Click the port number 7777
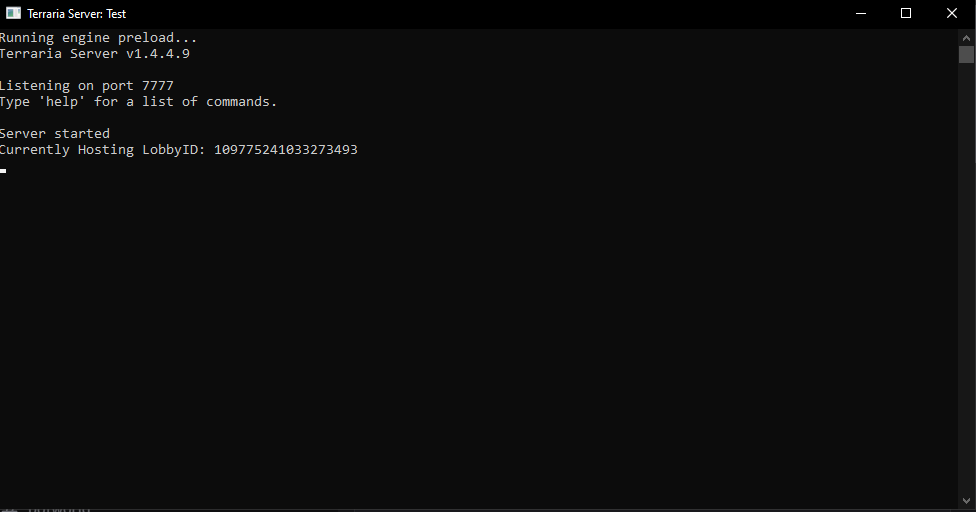976x512 pixels. 158,86
